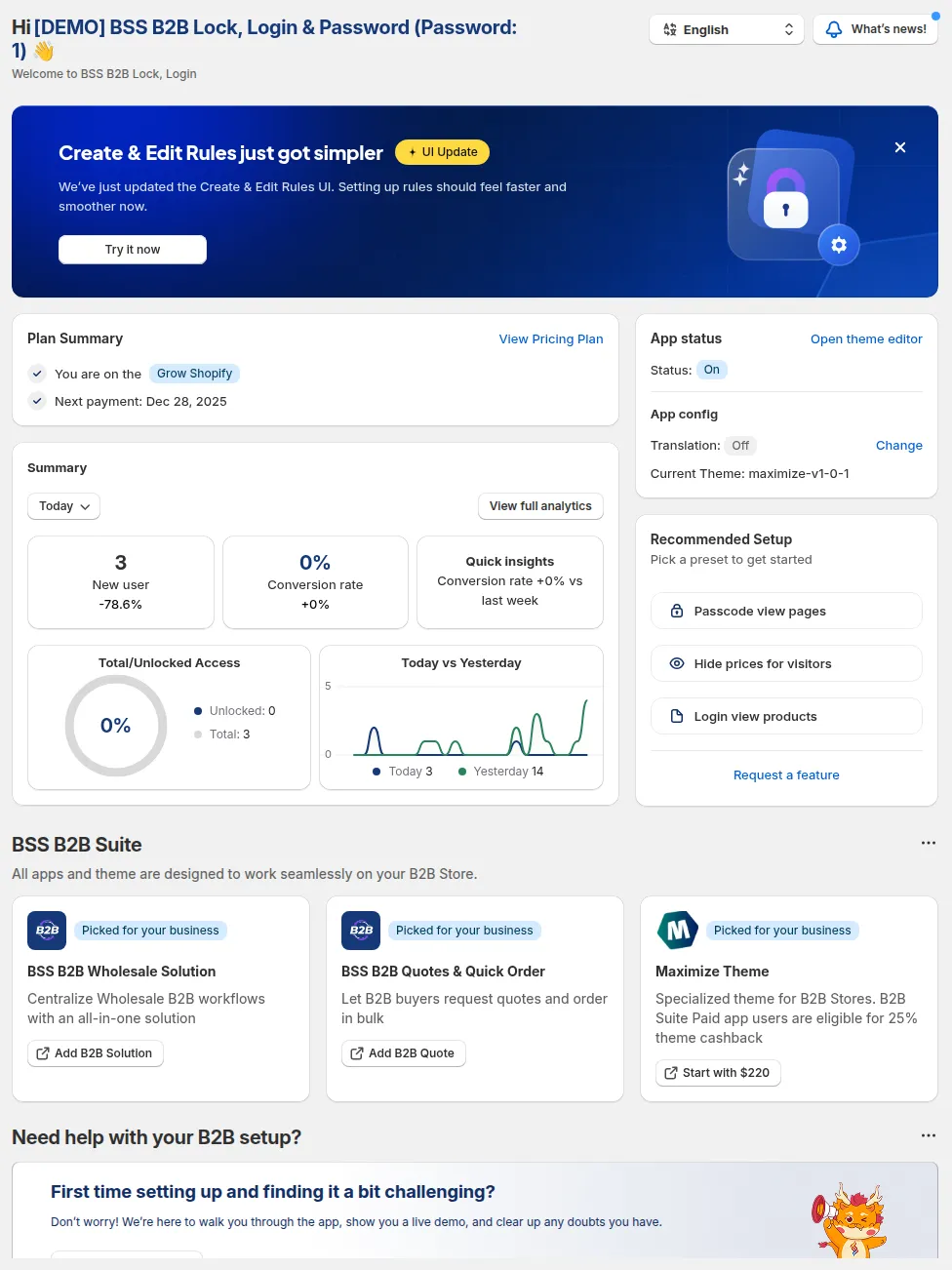This screenshot has width=952, height=1270.
Task: Click external link icon on Add B2B Quote
Action: 357,1053
